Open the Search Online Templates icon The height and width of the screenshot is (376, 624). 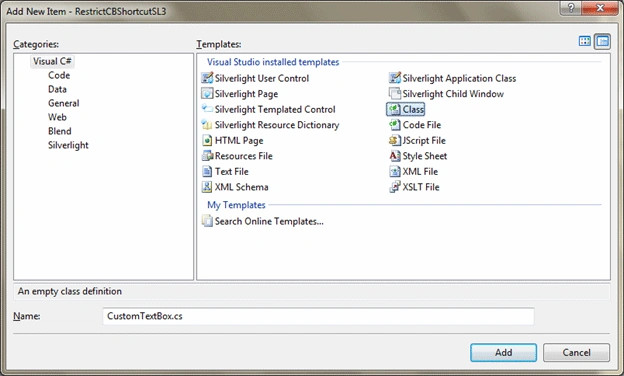207,221
